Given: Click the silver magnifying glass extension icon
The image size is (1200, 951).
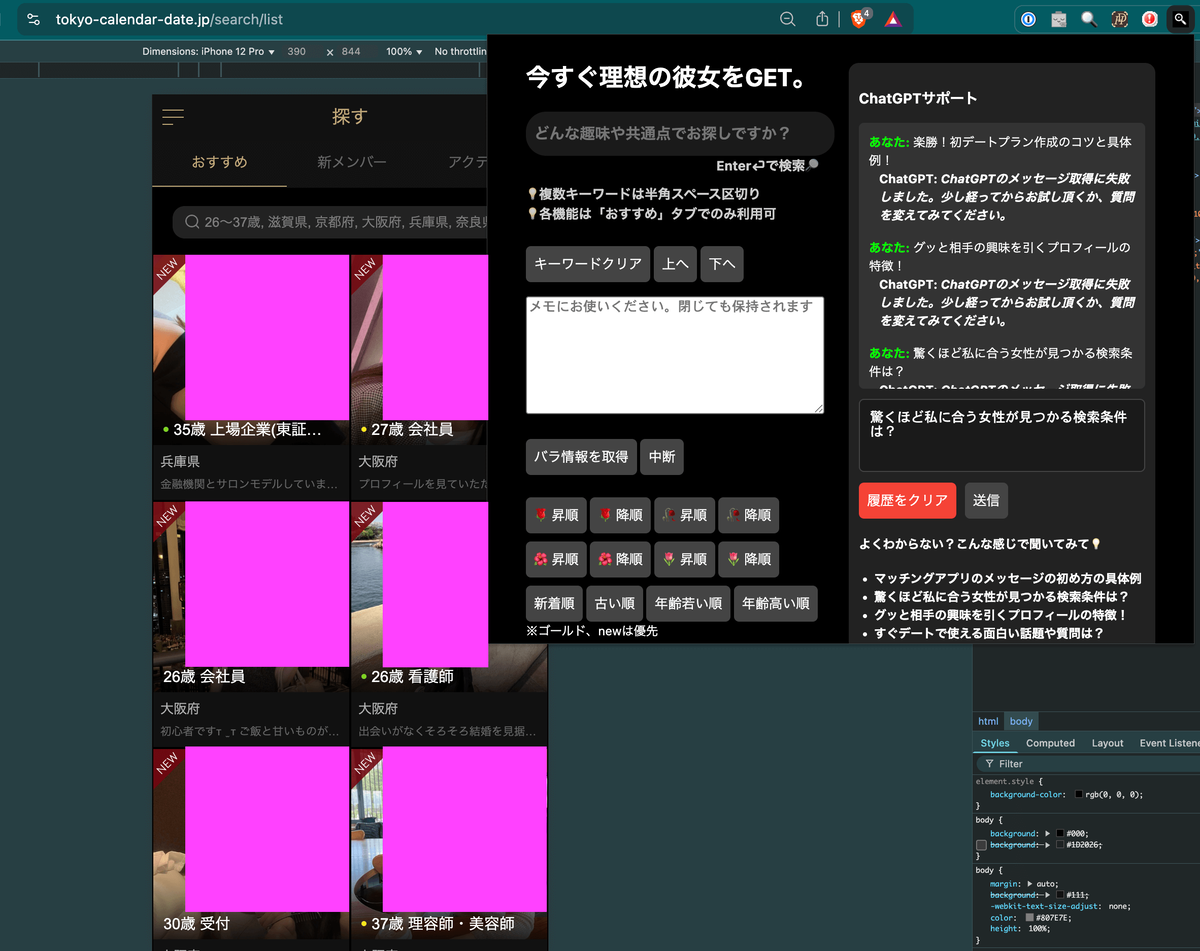Looking at the screenshot, I should 1089,19.
